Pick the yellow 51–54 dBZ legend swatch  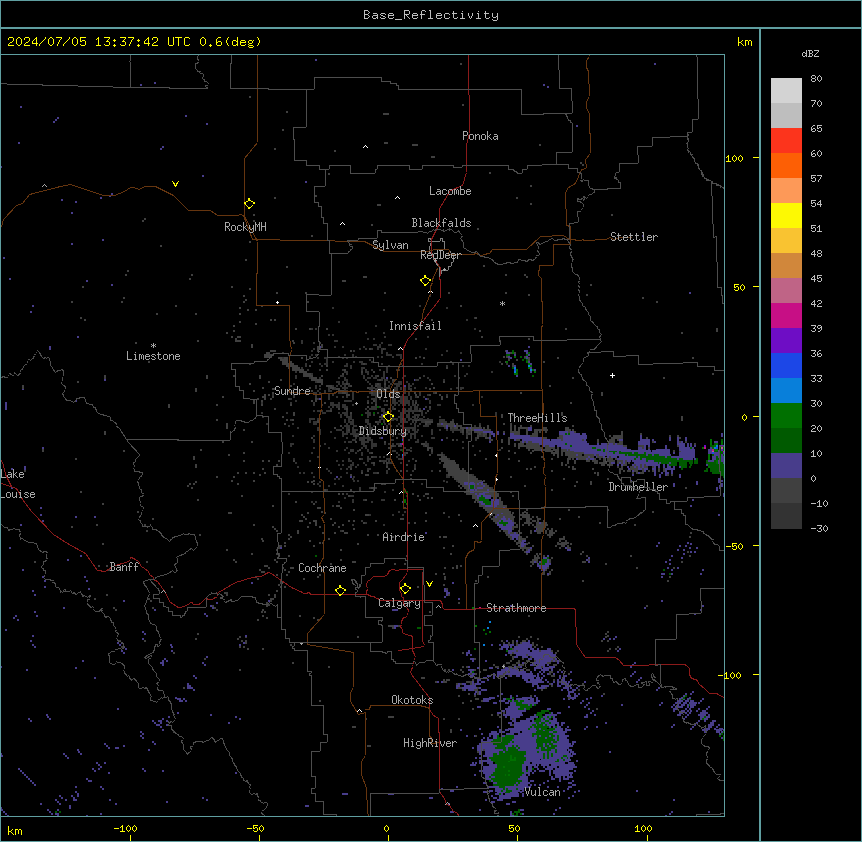[786, 215]
